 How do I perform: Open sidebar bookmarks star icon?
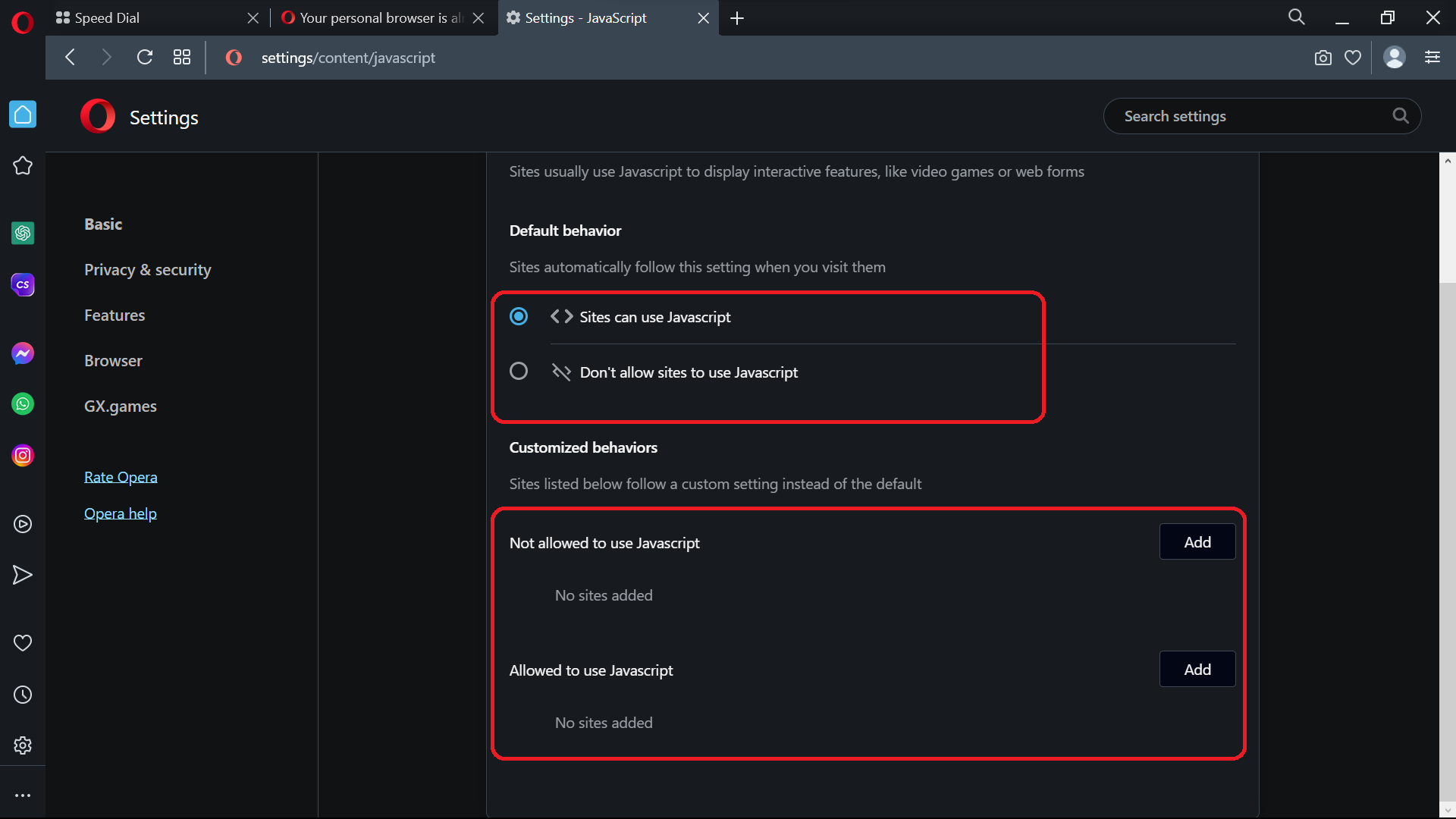[x=23, y=166]
